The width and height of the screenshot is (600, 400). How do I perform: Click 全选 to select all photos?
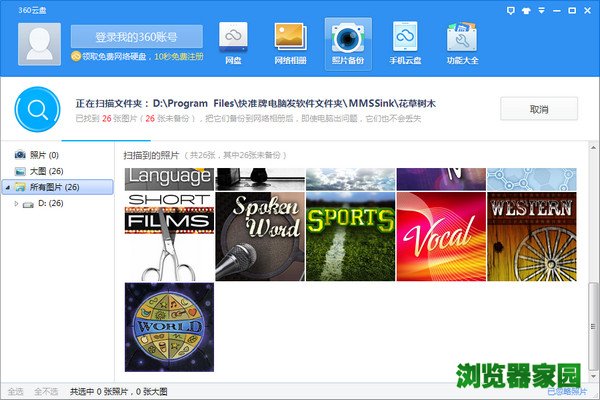coord(15,391)
